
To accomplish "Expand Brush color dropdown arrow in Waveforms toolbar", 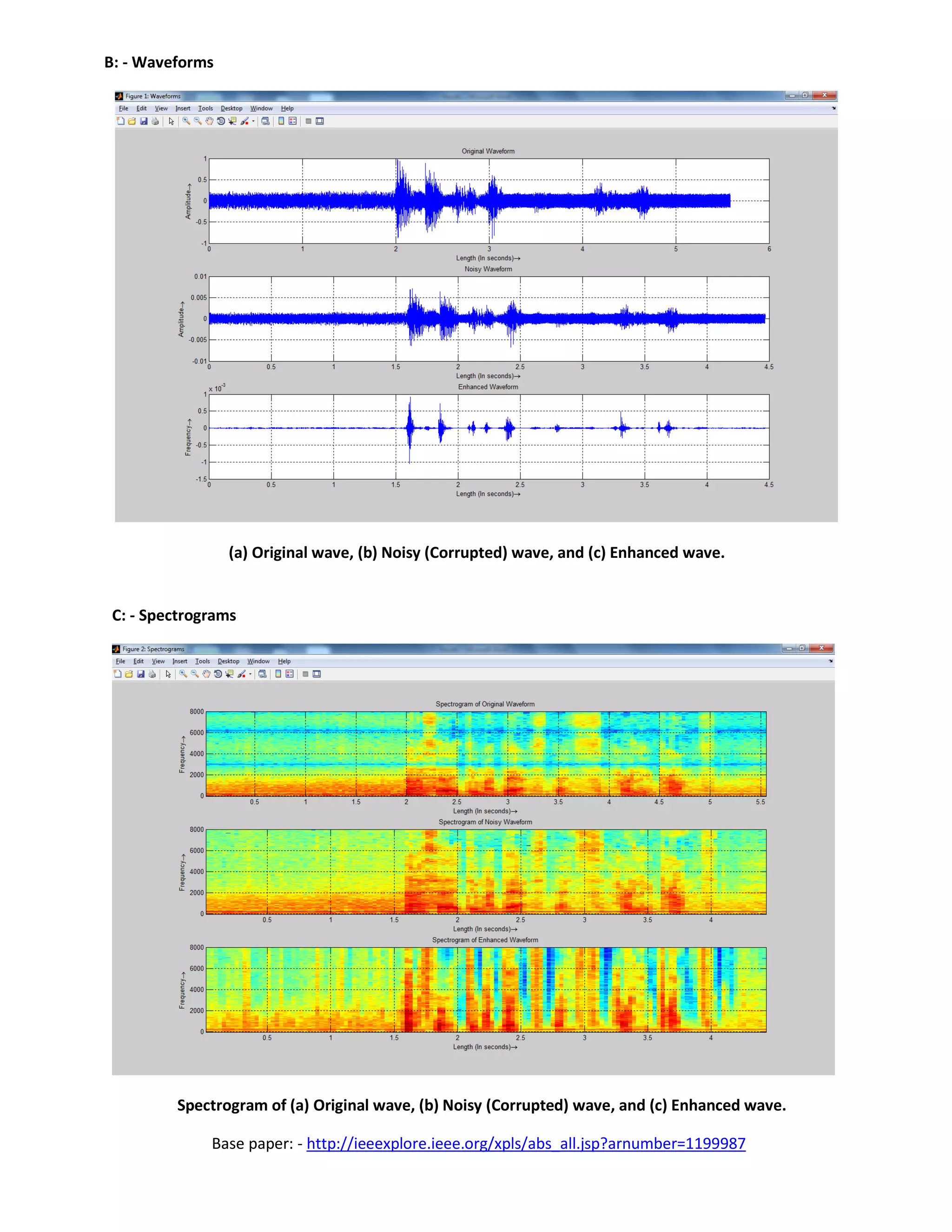I will [x=253, y=121].
